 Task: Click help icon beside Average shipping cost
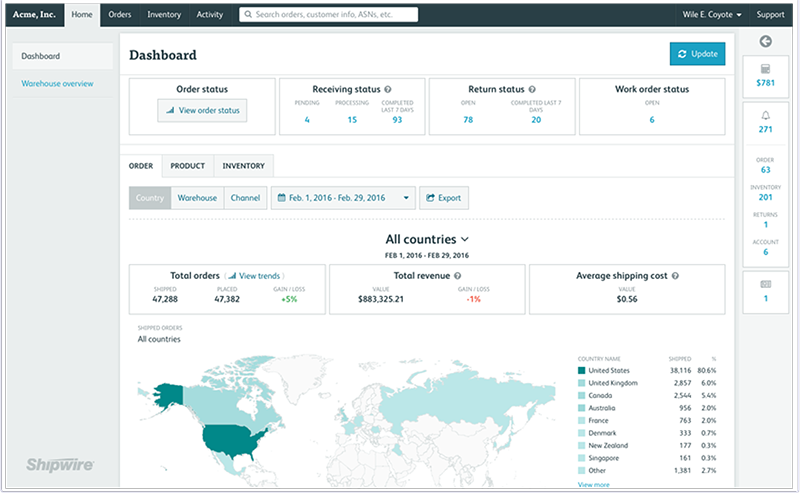click(676, 275)
